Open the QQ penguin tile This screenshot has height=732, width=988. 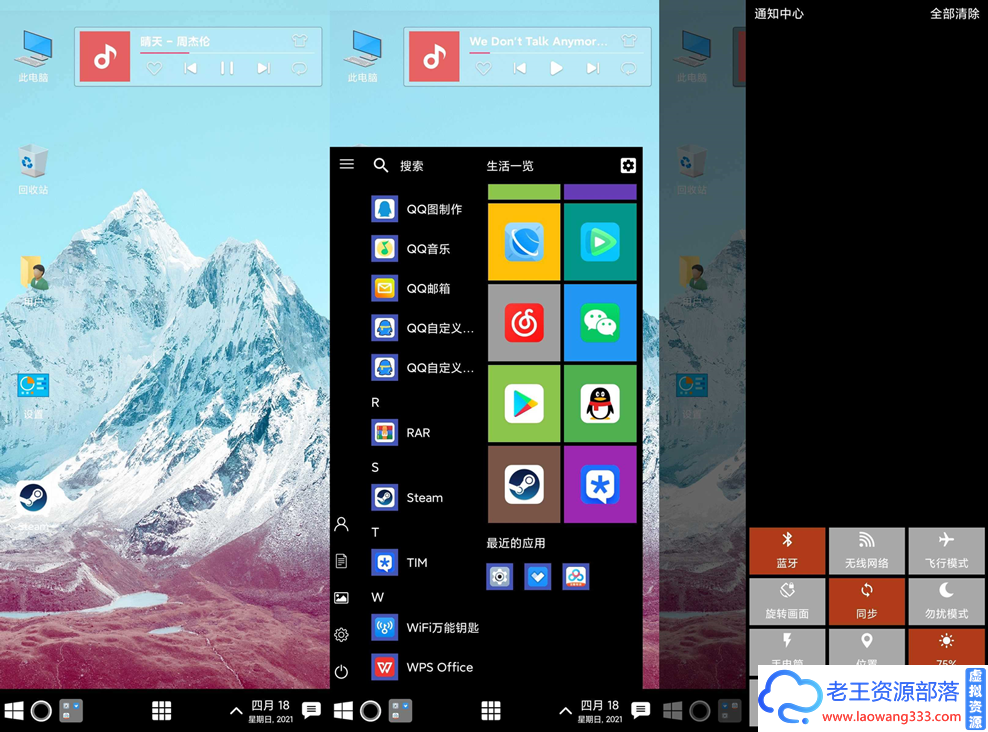click(600, 403)
